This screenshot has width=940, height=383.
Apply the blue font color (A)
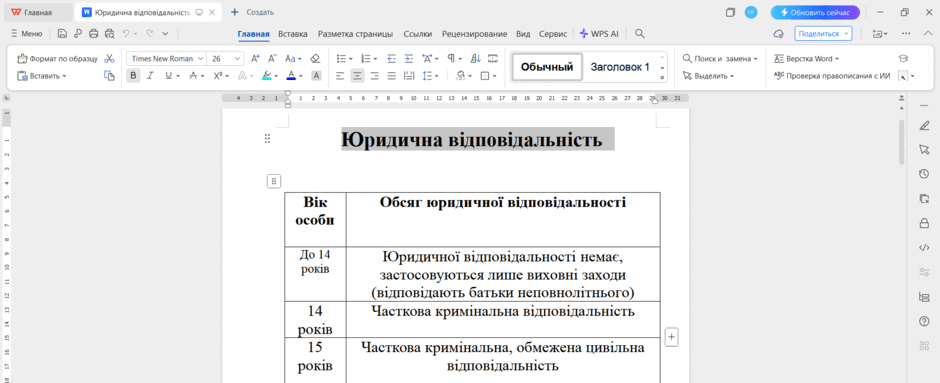[291, 76]
